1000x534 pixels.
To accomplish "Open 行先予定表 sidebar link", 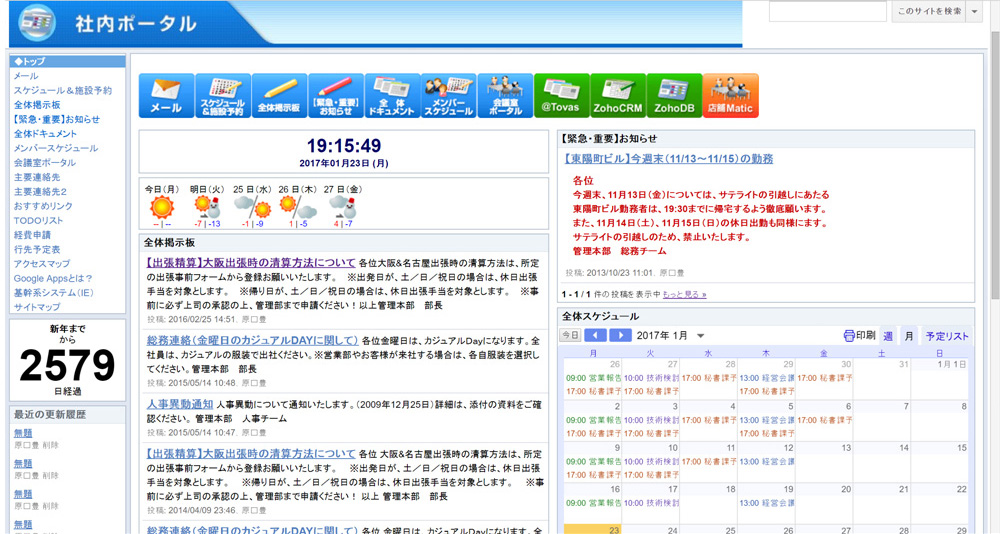I will 37,249.
